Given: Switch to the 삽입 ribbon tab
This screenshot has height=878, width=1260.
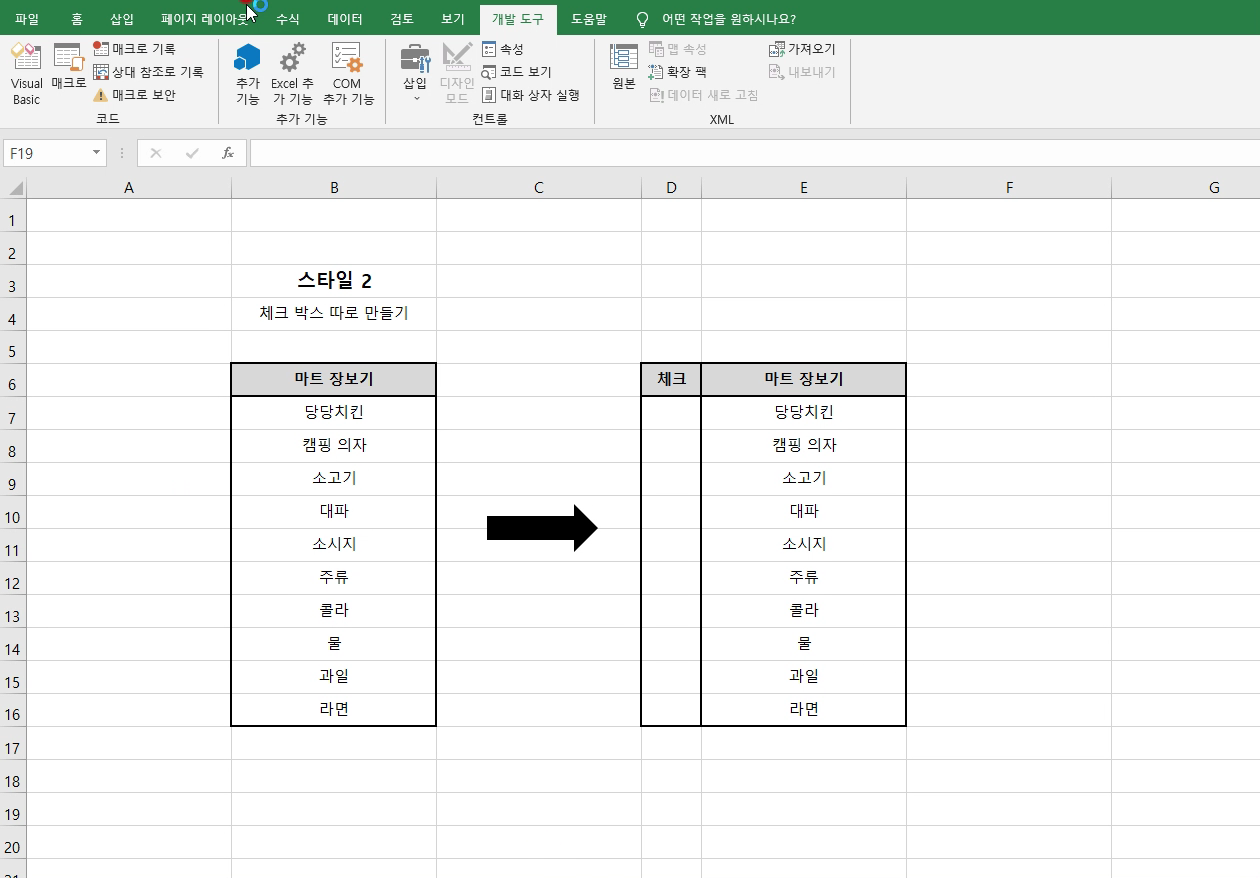Looking at the screenshot, I should coord(122,19).
